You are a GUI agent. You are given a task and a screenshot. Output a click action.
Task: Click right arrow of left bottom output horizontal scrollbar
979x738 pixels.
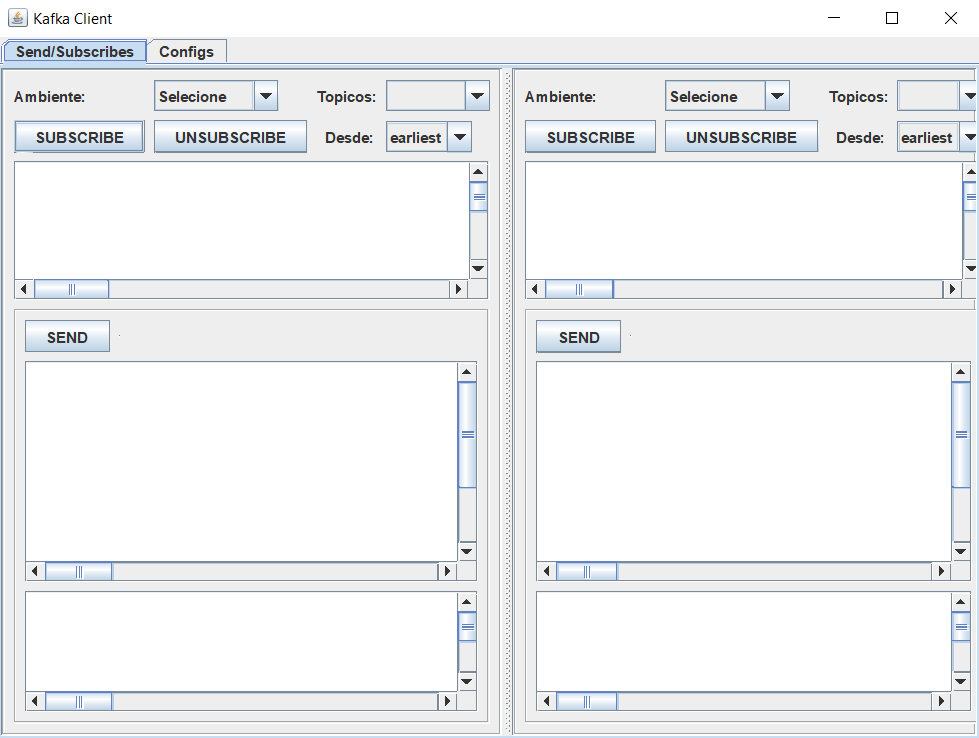[x=448, y=701]
